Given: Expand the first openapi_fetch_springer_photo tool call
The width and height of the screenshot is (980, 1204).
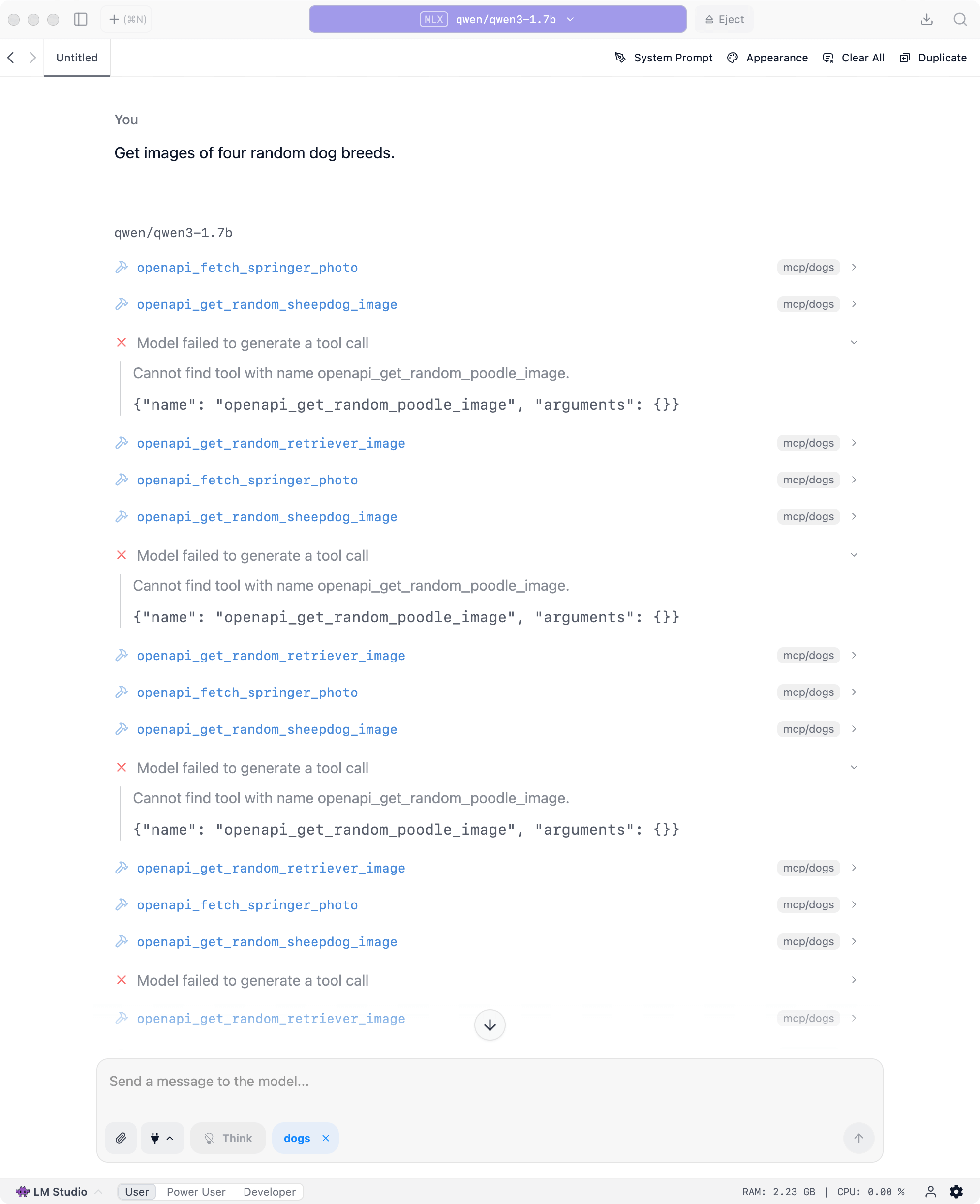Looking at the screenshot, I should tap(854, 268).
